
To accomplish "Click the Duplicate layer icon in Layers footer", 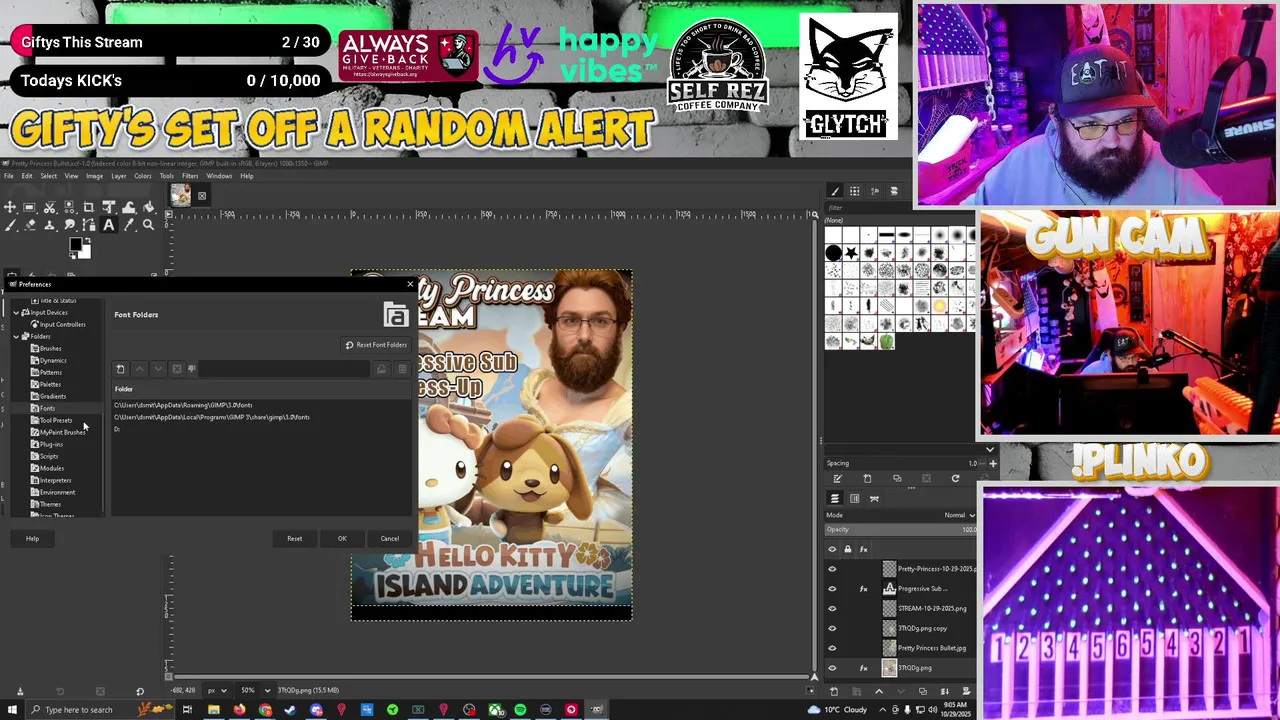I will [x=923, y=691].
